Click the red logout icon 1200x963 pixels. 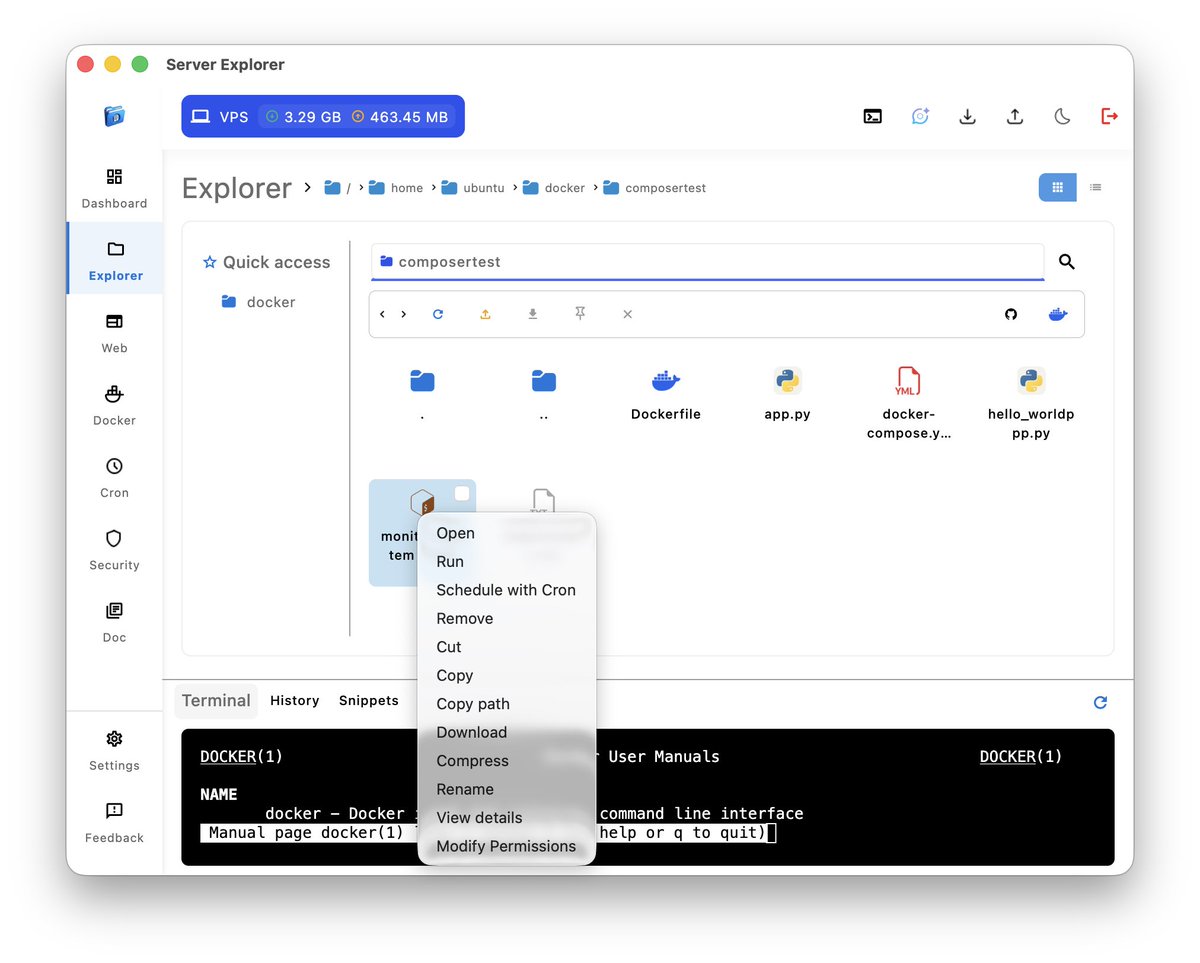click(x=1109, y=116)
